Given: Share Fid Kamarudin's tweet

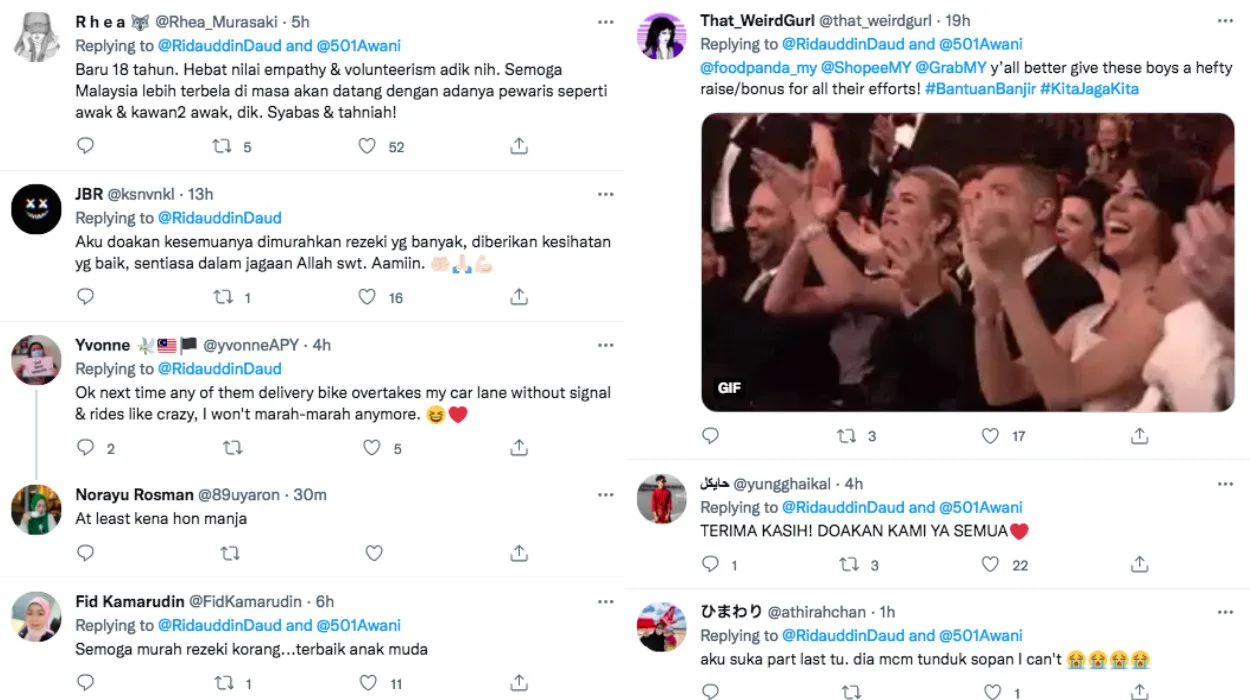Looking at the screenshot, I should [519, 683].
